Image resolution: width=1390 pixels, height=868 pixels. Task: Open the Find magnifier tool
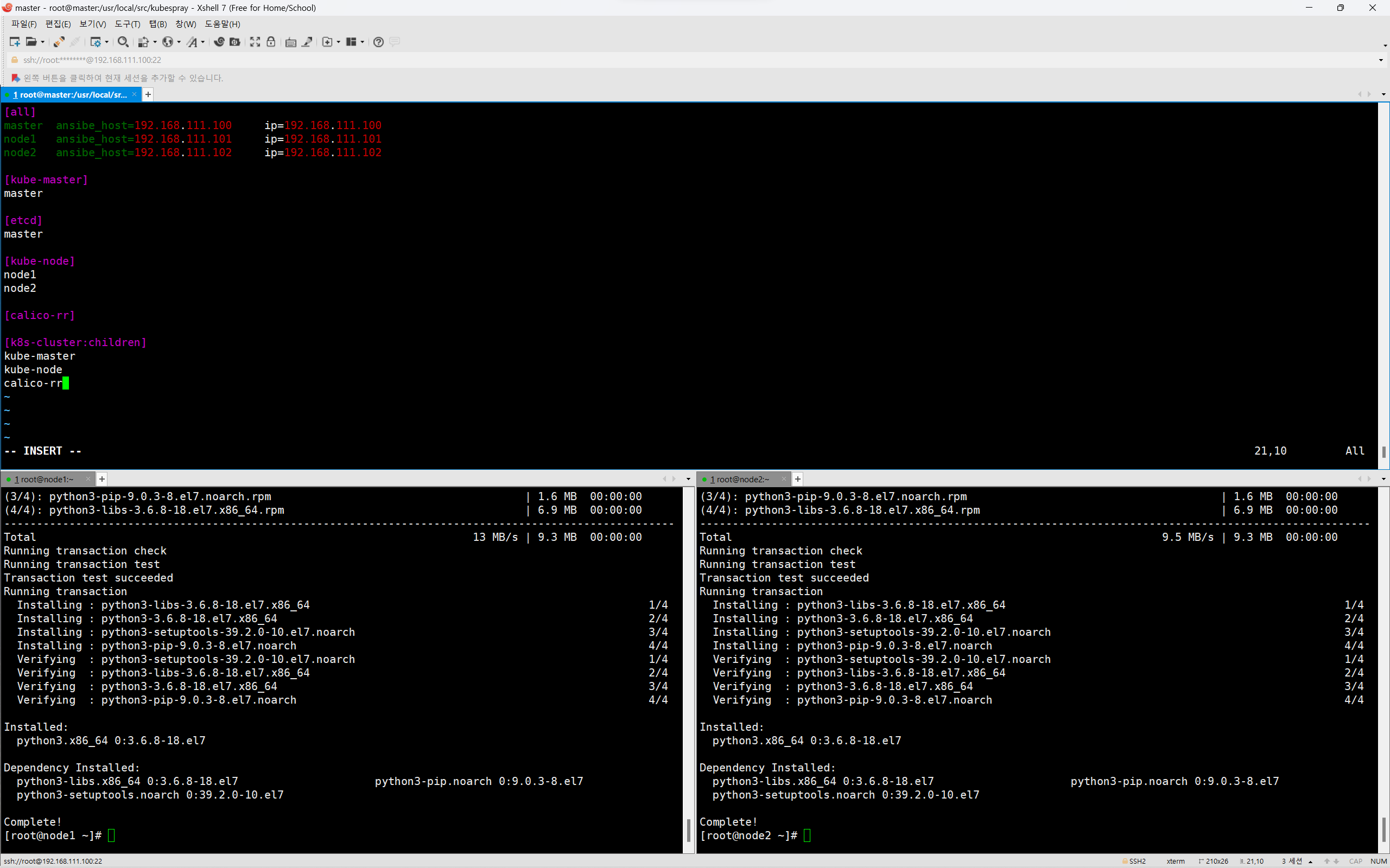click(x=122, y=42)
